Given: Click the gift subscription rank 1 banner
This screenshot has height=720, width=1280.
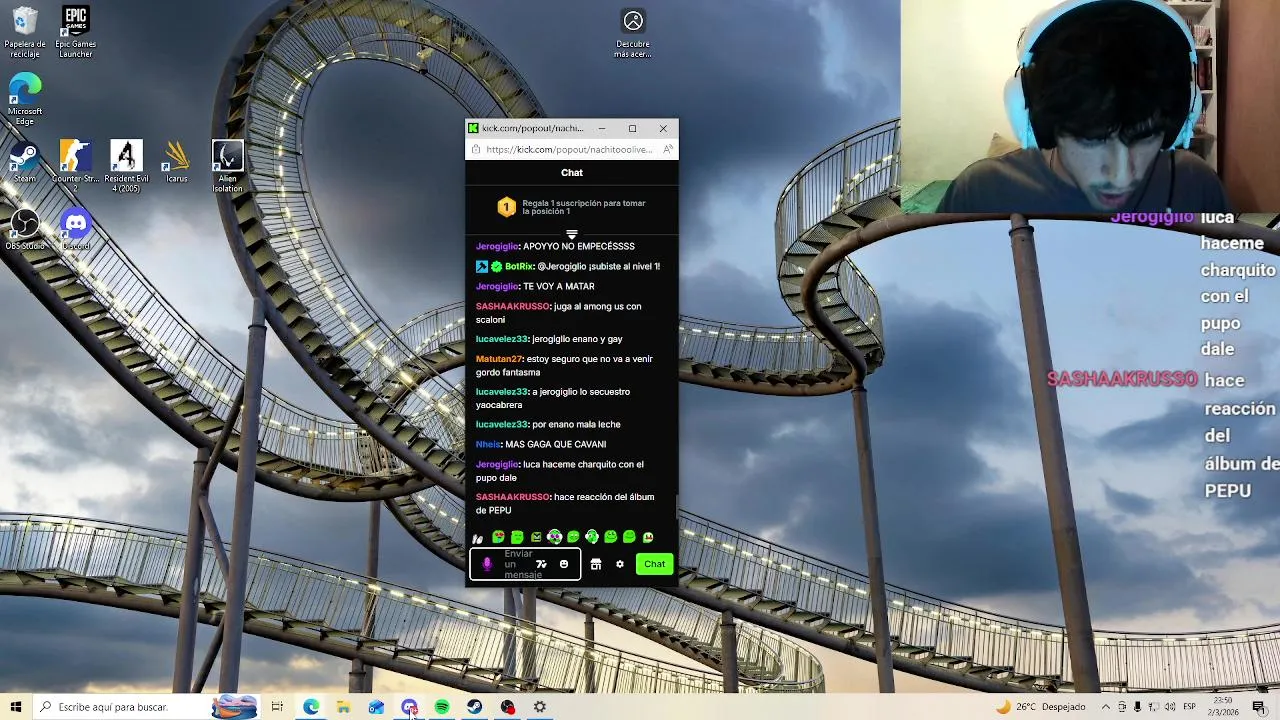Looking at the screenshot, I should 571,207.
